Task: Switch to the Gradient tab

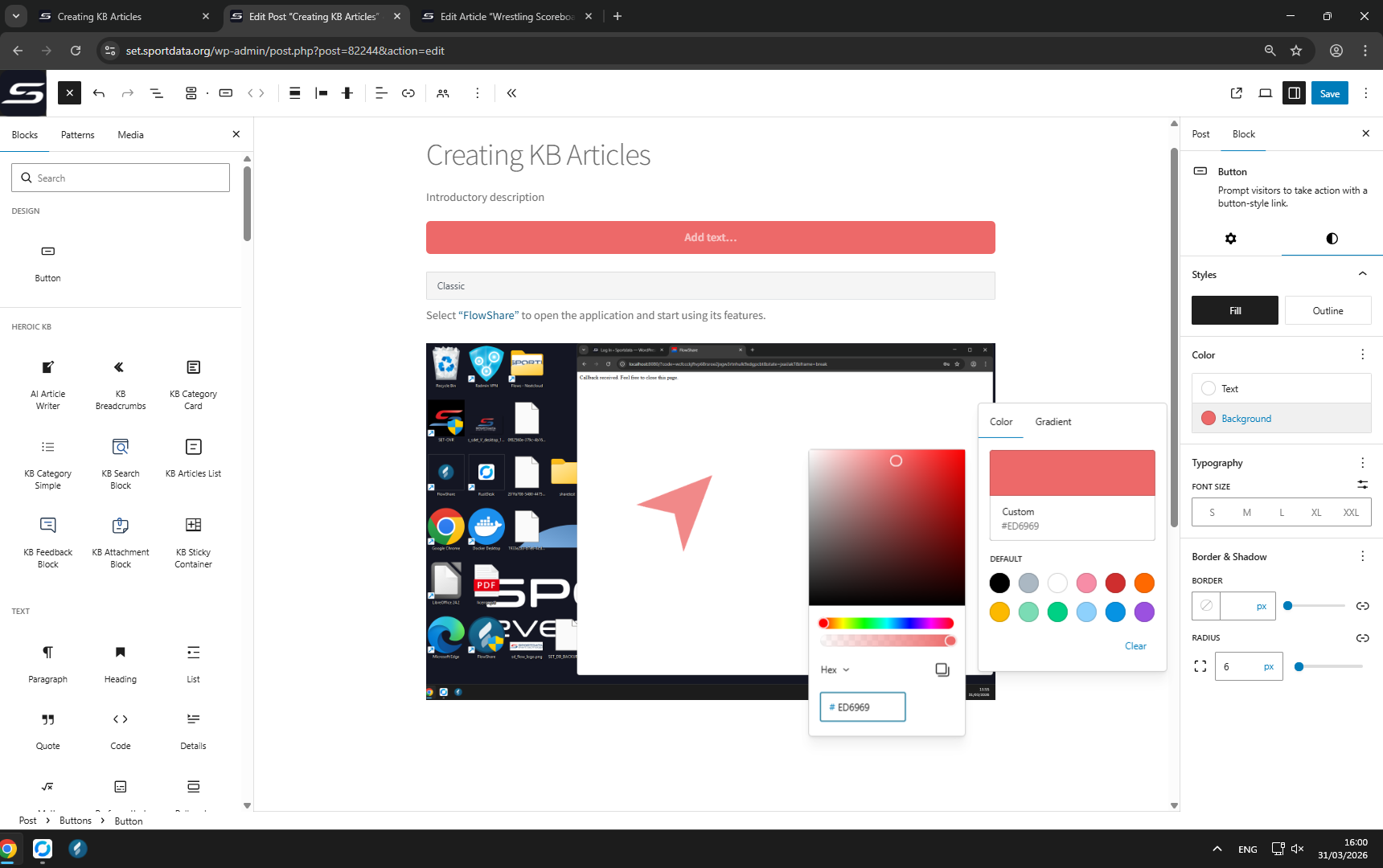Action: (x=1053, y=422)
